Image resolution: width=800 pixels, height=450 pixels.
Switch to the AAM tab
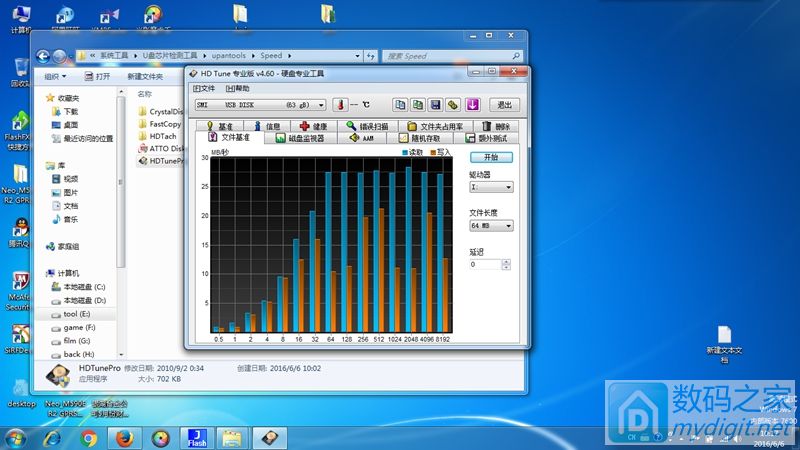[362, 138]
